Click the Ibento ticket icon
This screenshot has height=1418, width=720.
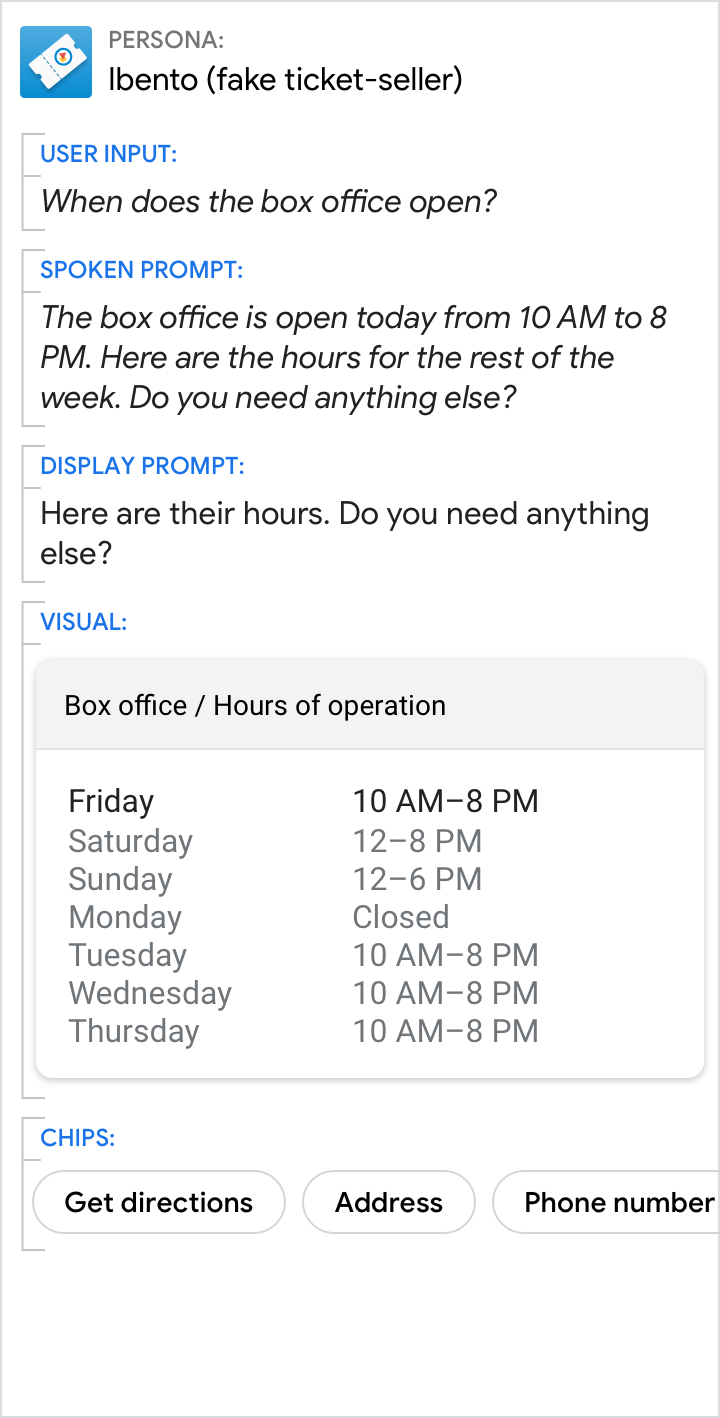click(x=56, y=62)
